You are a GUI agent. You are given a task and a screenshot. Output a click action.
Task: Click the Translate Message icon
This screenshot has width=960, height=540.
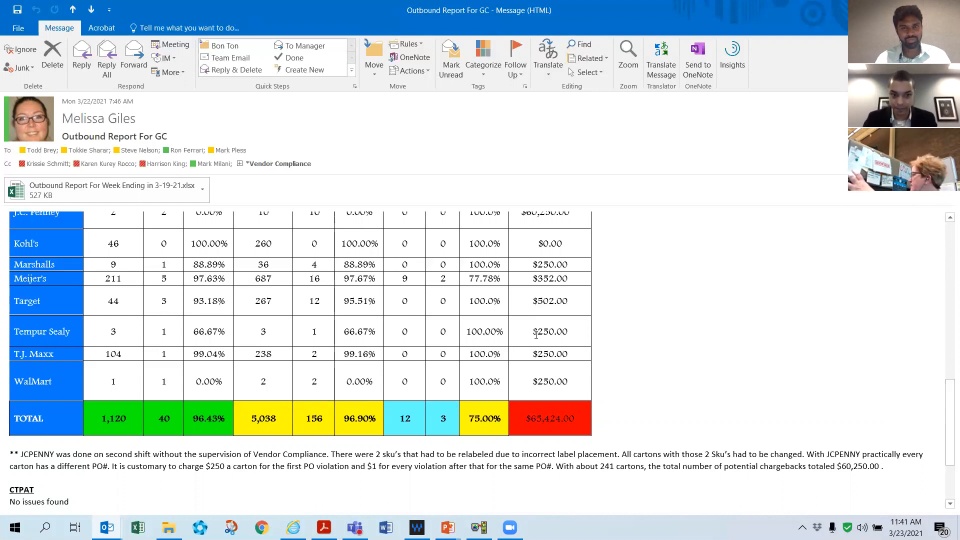pos(661,59)
